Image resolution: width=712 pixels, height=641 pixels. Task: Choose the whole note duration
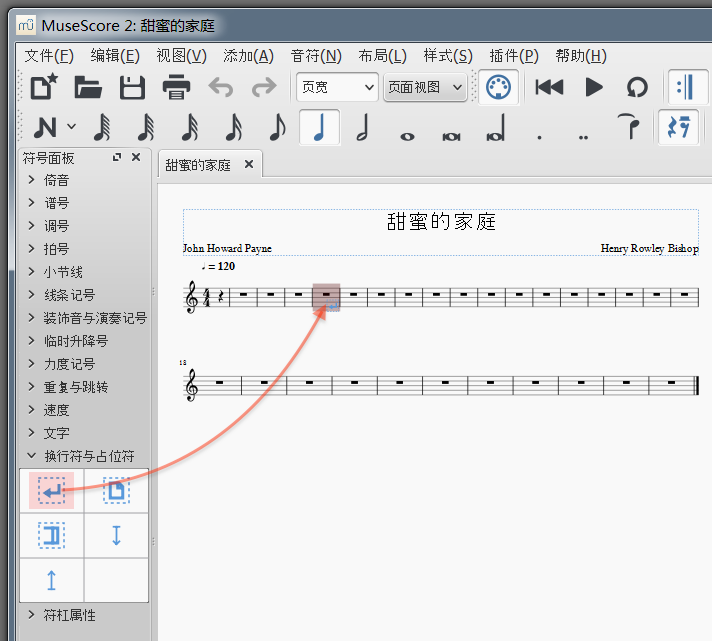pos(407,129)
